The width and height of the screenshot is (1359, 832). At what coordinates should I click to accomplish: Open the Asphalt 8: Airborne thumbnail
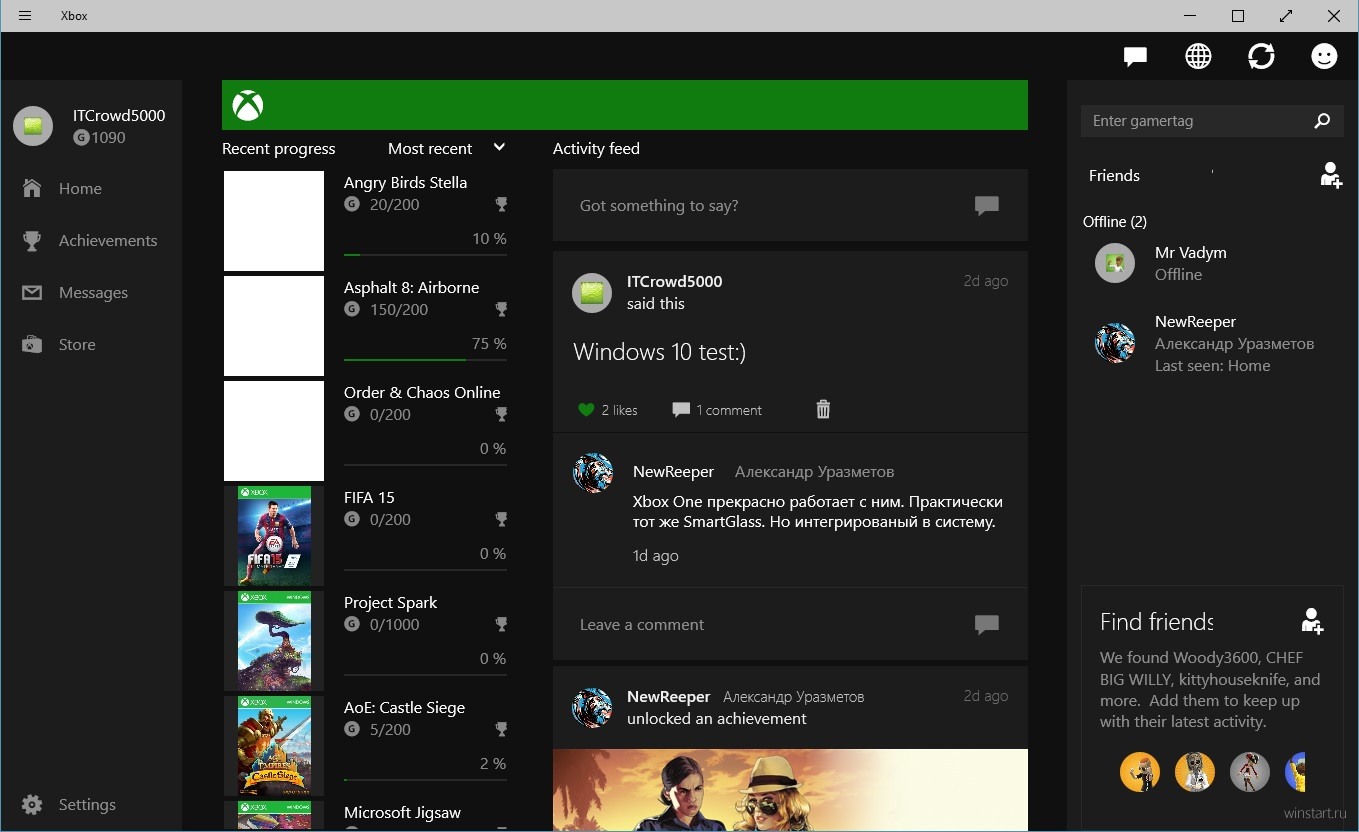[x=274, y=326]
